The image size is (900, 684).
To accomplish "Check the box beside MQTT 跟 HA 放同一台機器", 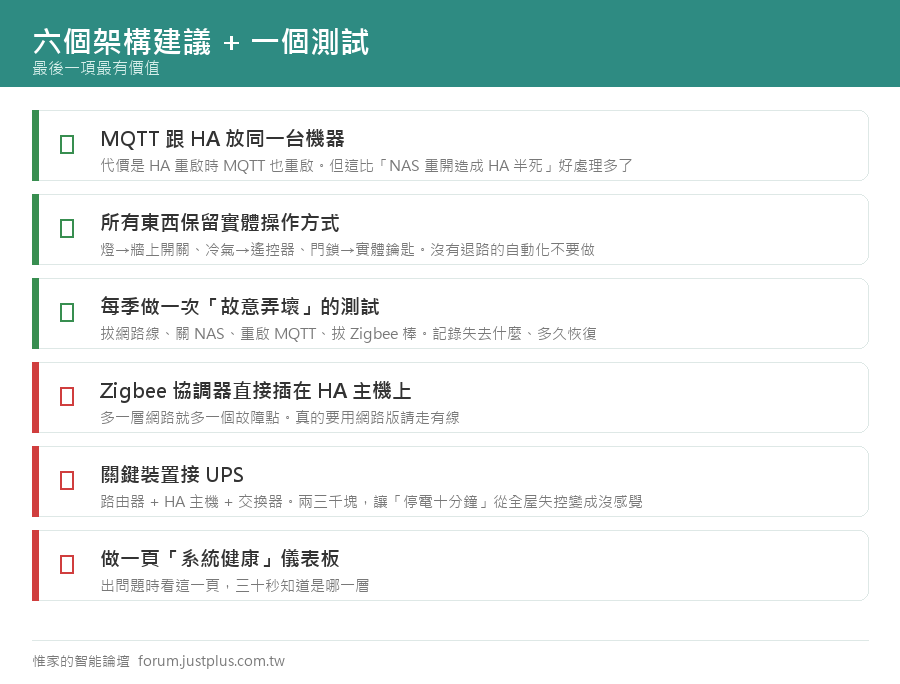I will [67, 144].
